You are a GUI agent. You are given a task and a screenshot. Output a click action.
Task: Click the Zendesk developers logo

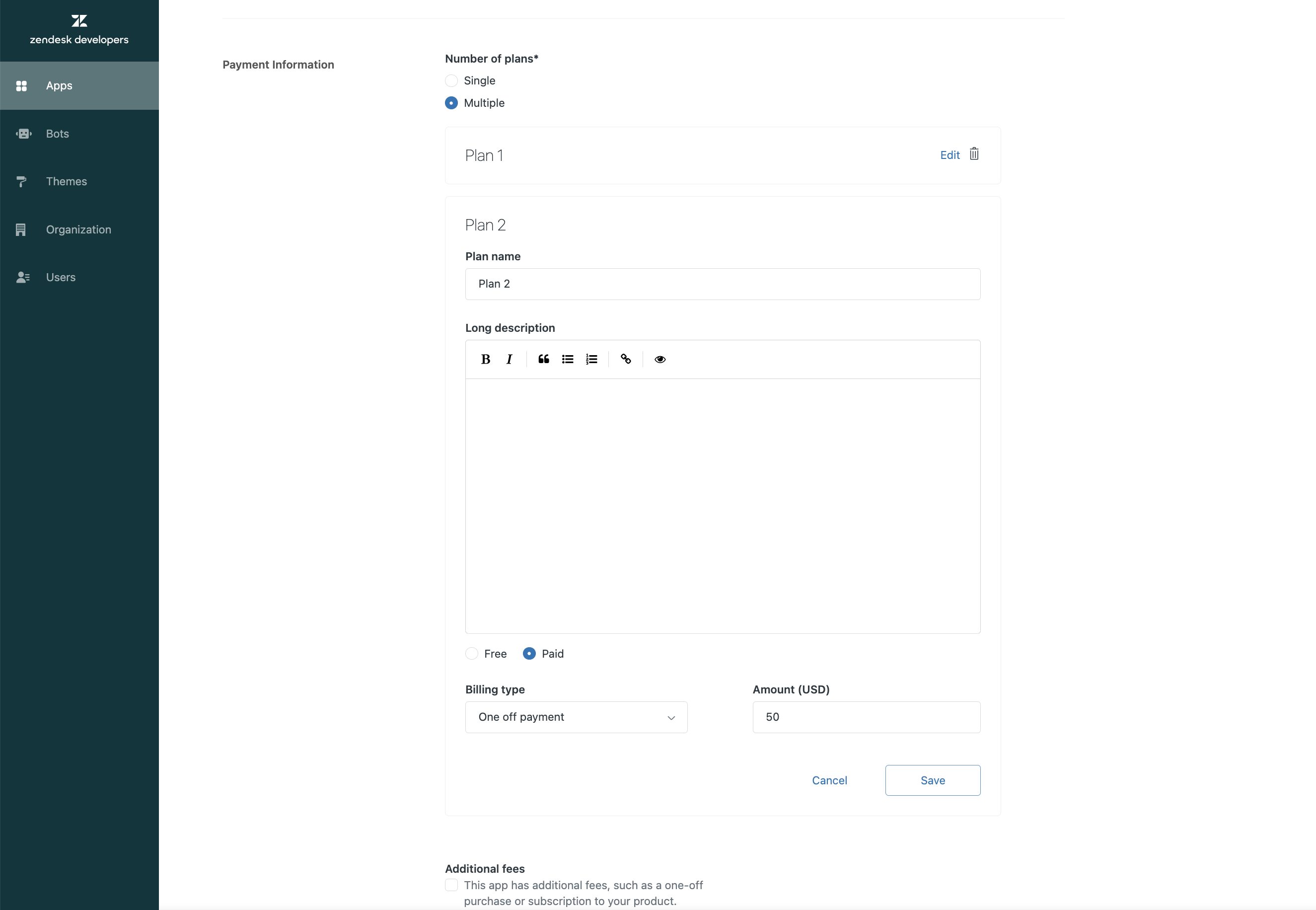click(x=79, y=30)
